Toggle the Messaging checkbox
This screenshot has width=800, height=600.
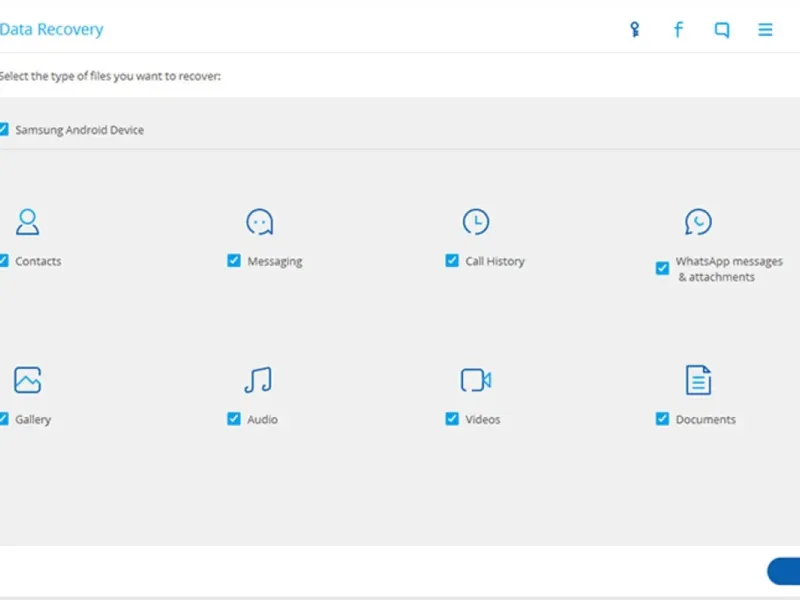point(234,261)
